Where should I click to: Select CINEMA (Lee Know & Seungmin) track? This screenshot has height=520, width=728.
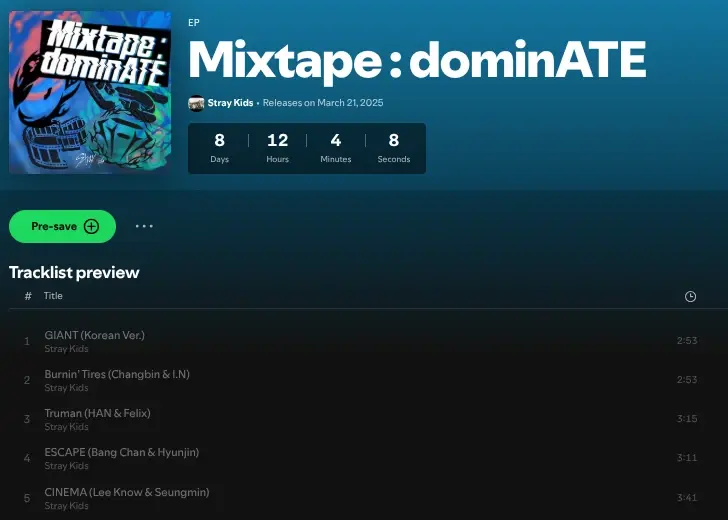click(127, 492)
